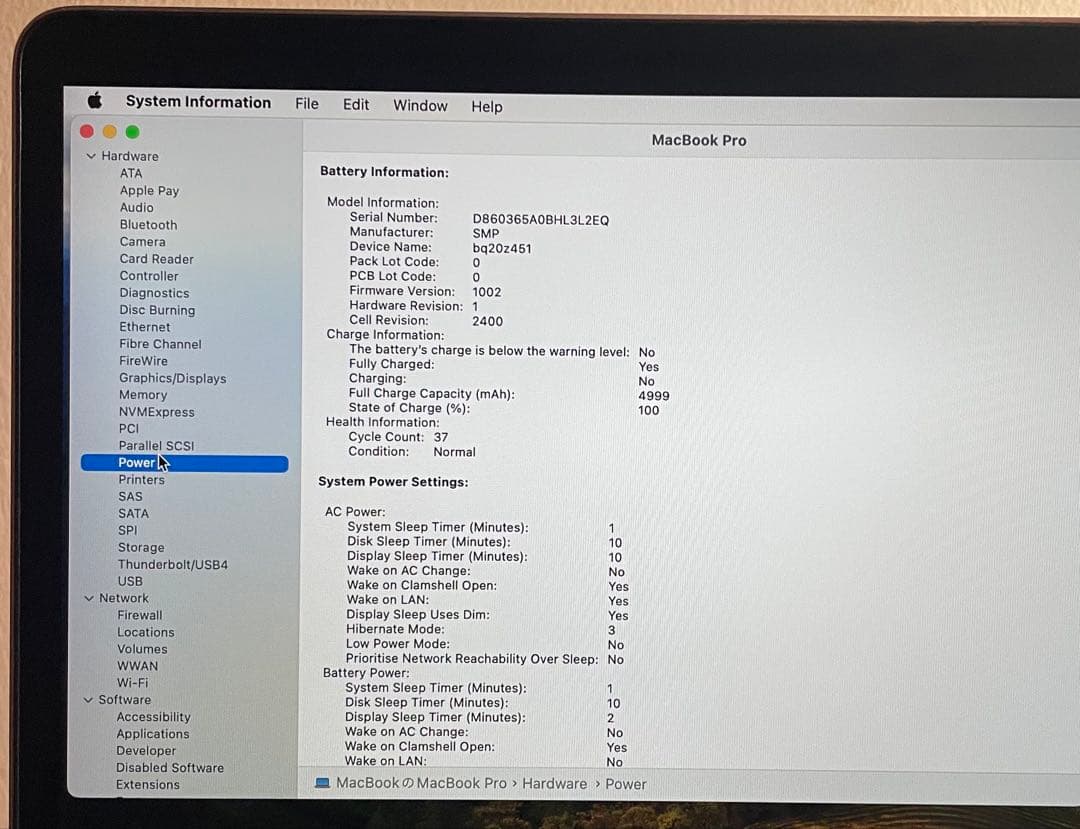1080x829 pixels.
Task: Open the File menu
Action: [x=306, y=103]
